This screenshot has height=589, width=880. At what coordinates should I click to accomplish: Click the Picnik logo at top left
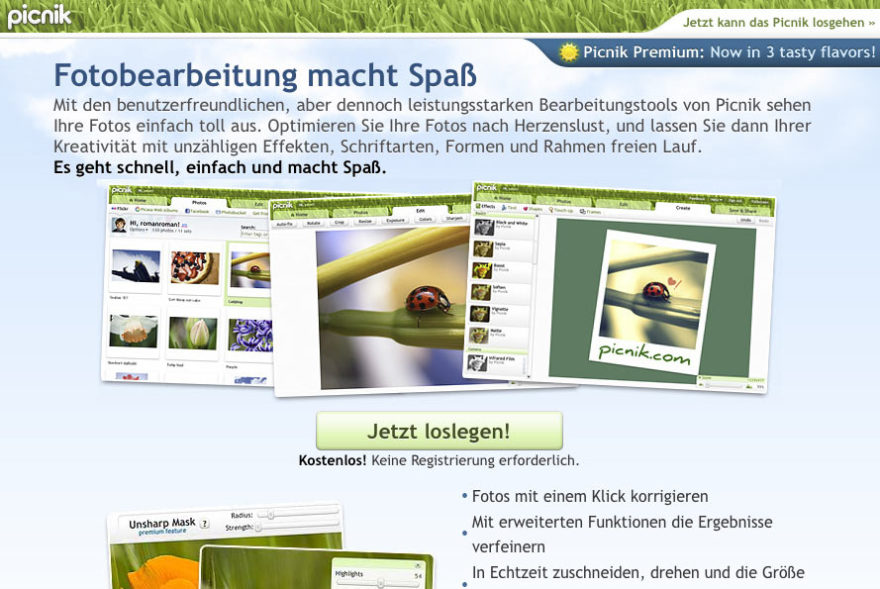click(37, 16)
